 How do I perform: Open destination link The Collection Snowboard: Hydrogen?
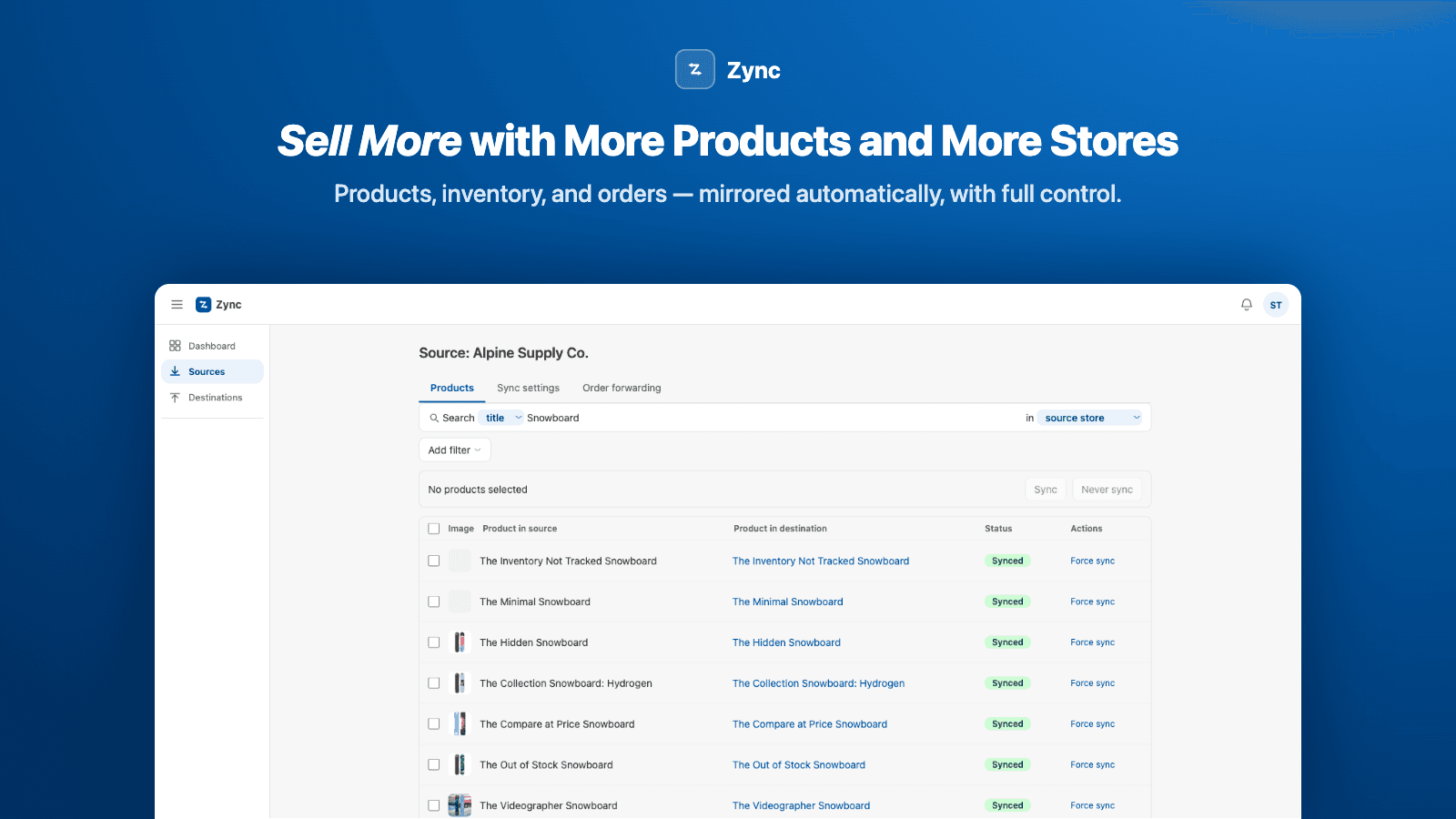(x=819, y=683)
